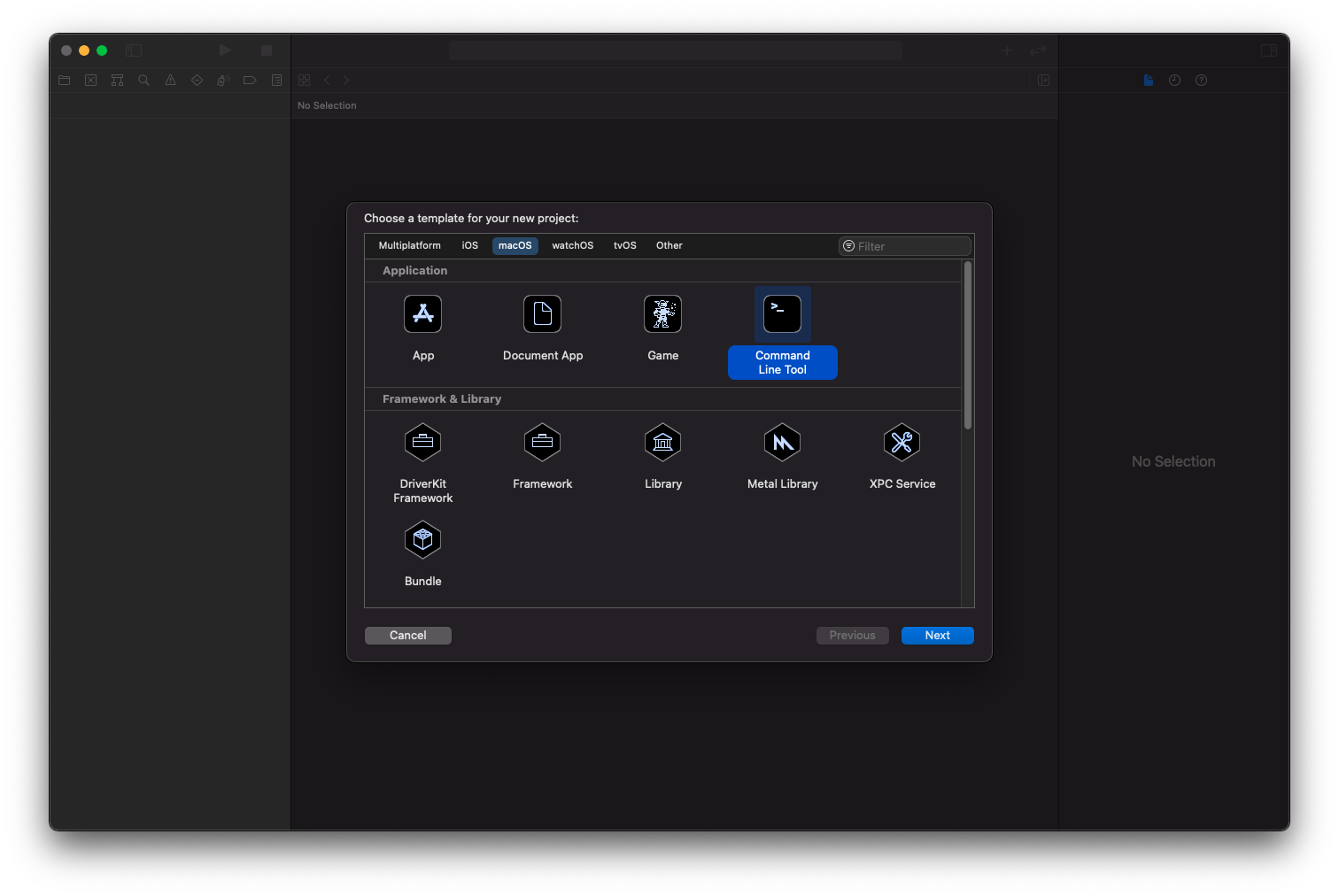This screenshot has width=1339, height=896.
Task: Open the History inspector clock icon
Action: click(1174, 80)
